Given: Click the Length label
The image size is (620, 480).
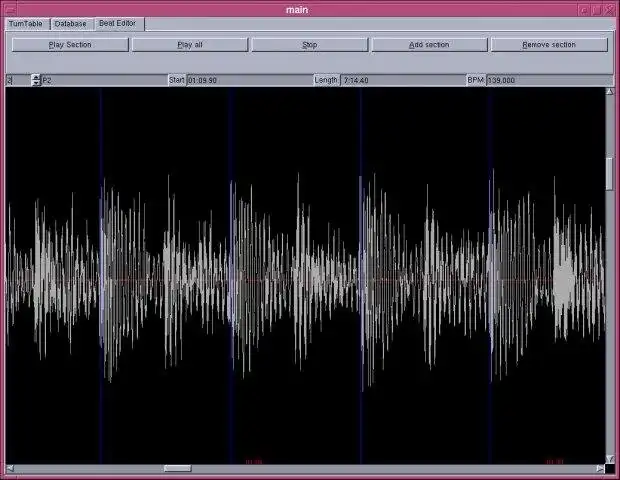Looking at the screenshot, I should coord(326,80).
